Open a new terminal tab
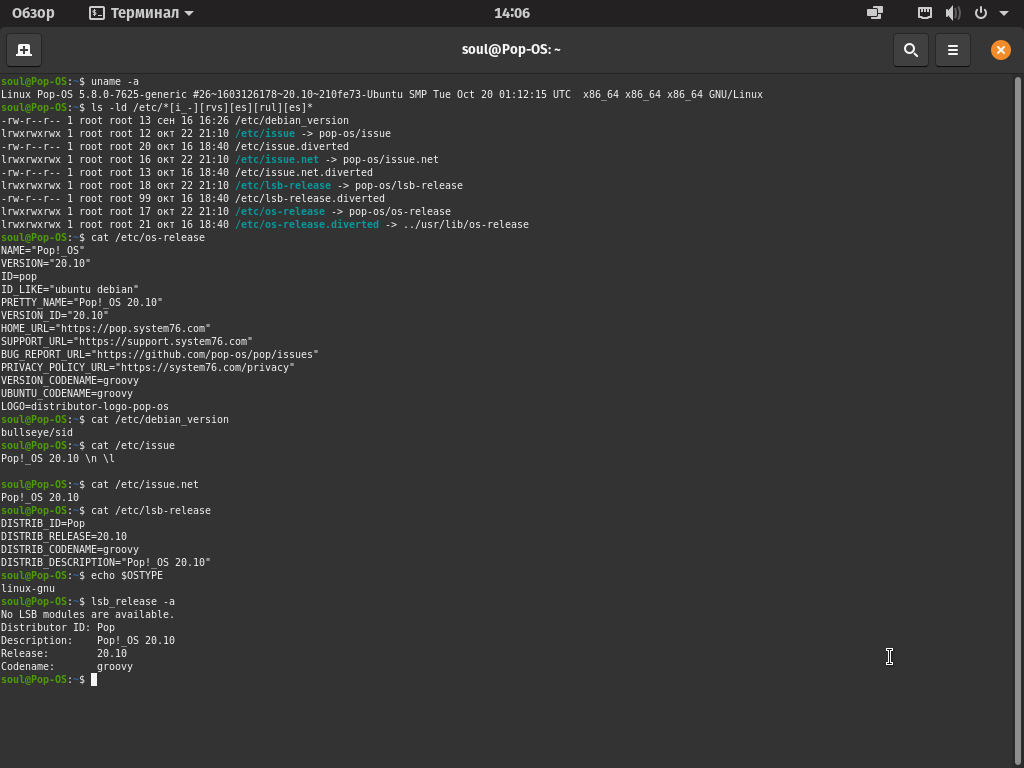Screen dimensions: 1024x768 [24, 50]
